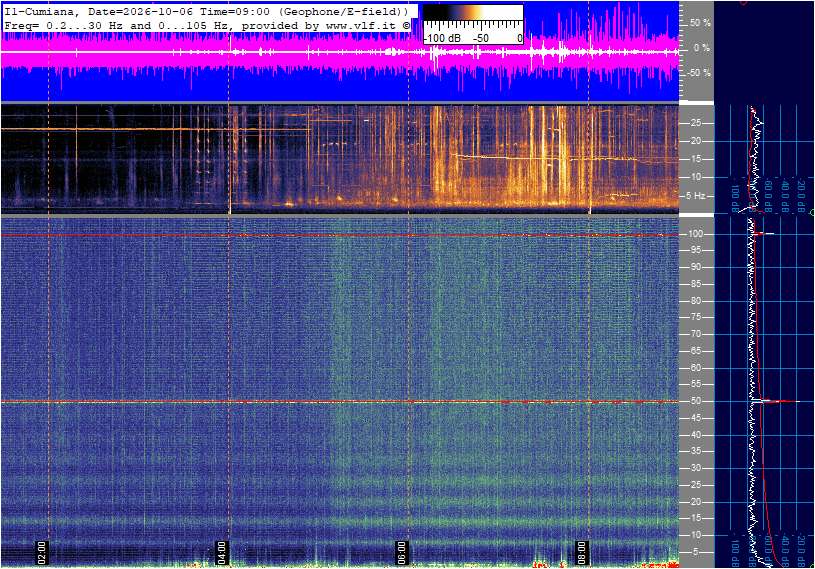Click the 40 Hz frequency scale label
Viewport: 815px width, 569px height.
pyautogui.click(x=696, y=435)
